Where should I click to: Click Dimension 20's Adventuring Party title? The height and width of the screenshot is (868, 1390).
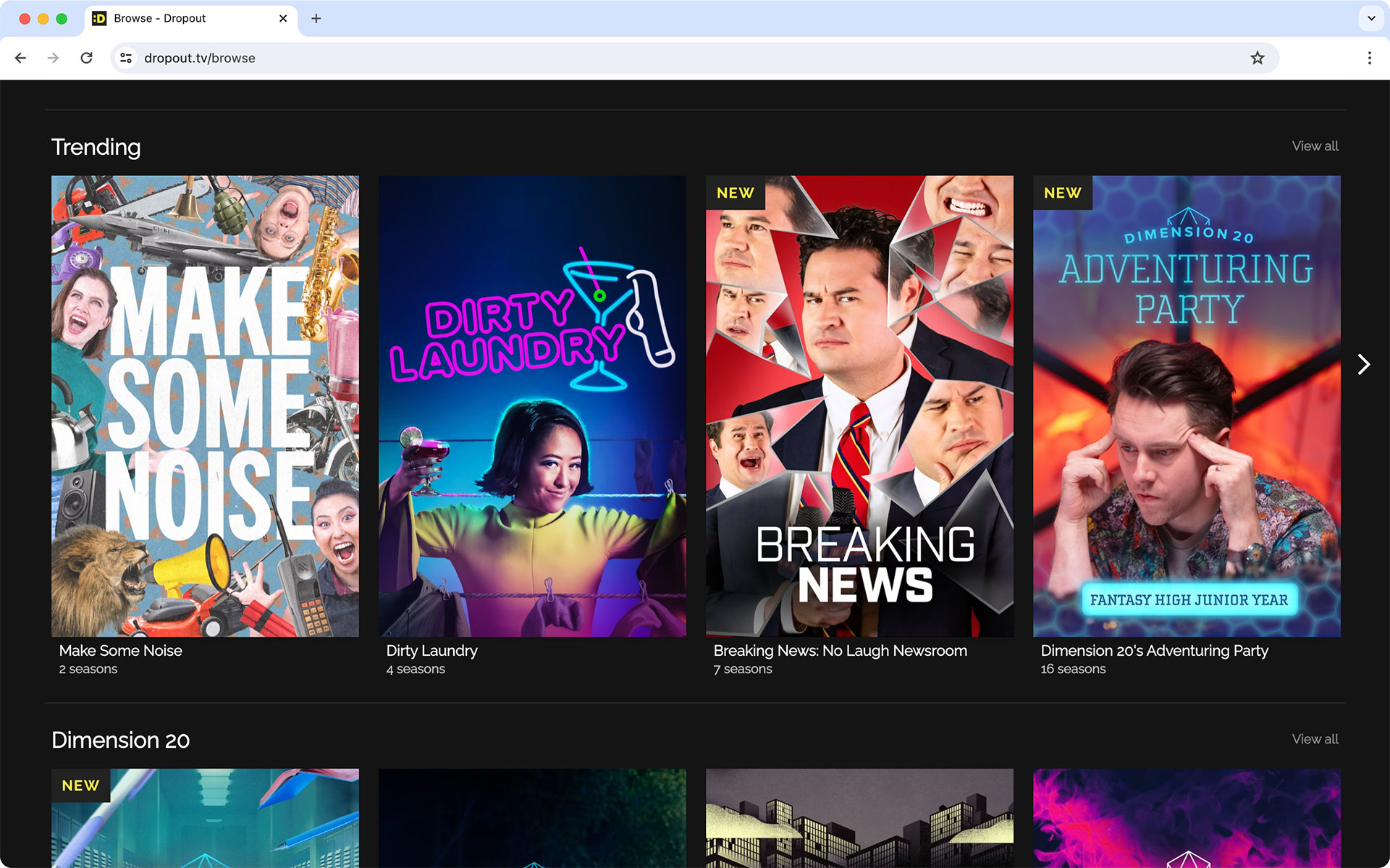[x=1155, y=651]
